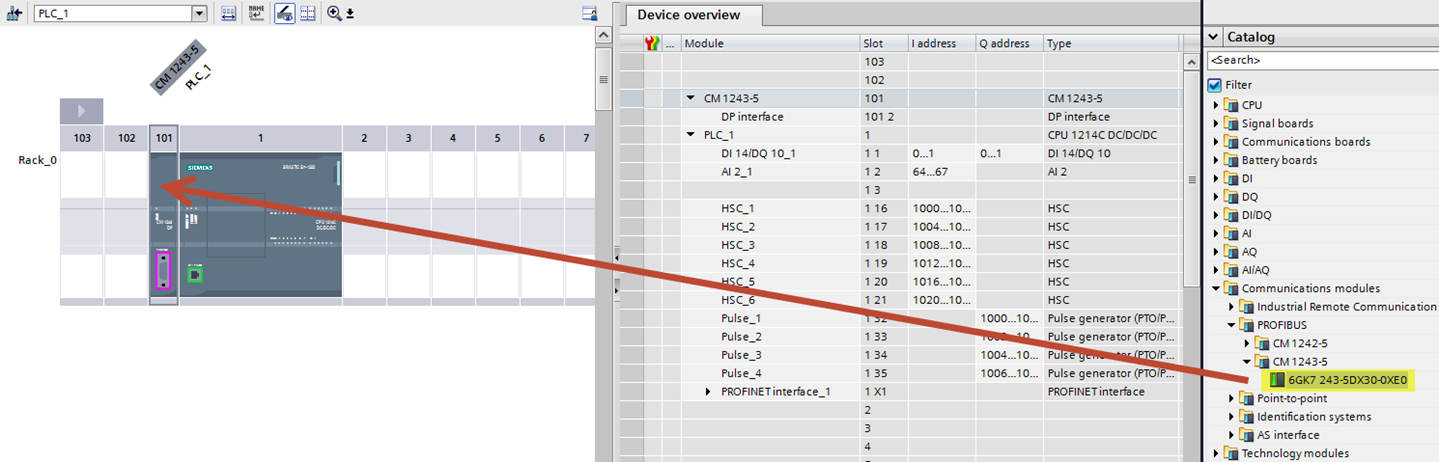Select rack slot header 2
The width and height of the screenshot is (1439, 462).
tap(364, 138)
